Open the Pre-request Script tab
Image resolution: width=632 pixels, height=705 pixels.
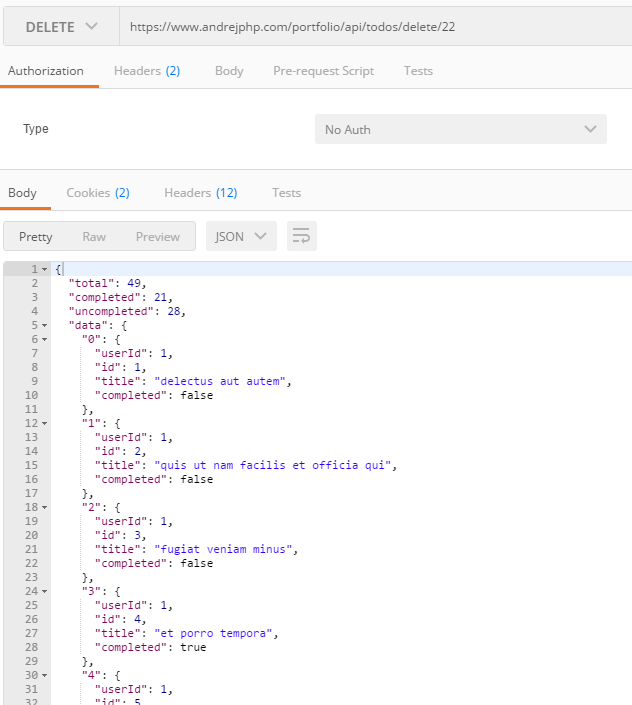(x=324, y=71)
